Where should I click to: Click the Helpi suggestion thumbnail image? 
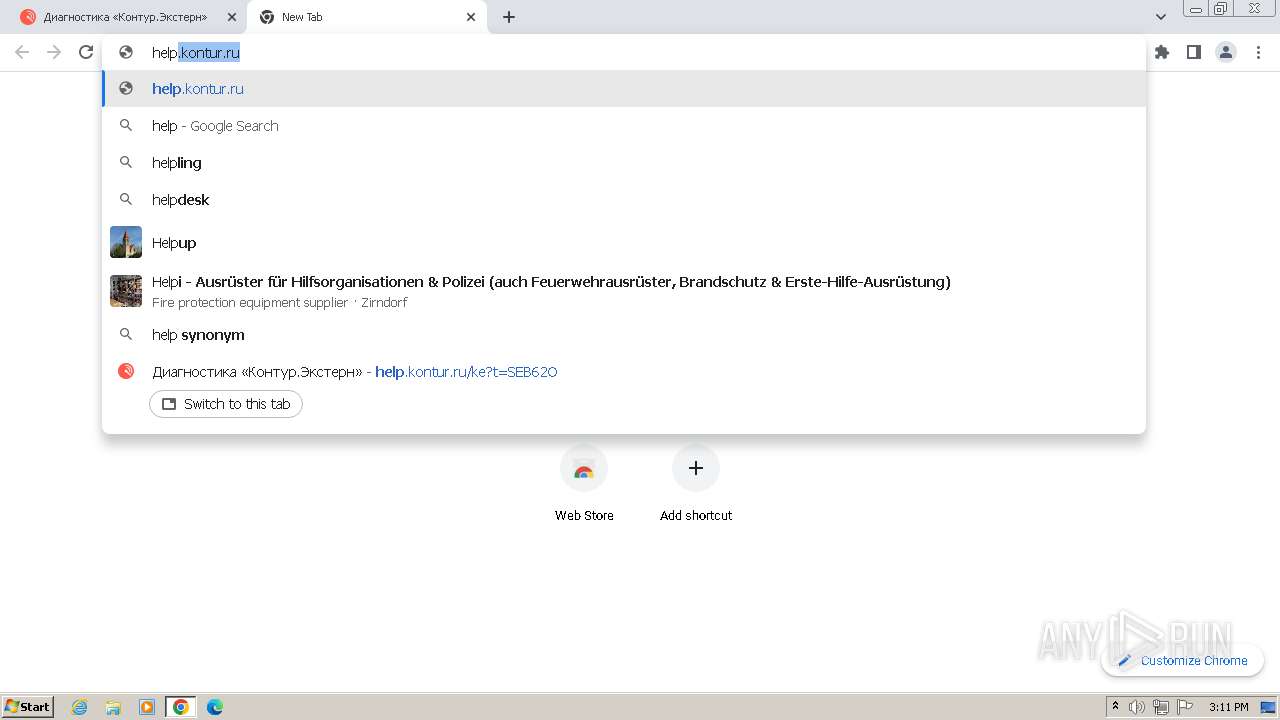pos(126,291)
